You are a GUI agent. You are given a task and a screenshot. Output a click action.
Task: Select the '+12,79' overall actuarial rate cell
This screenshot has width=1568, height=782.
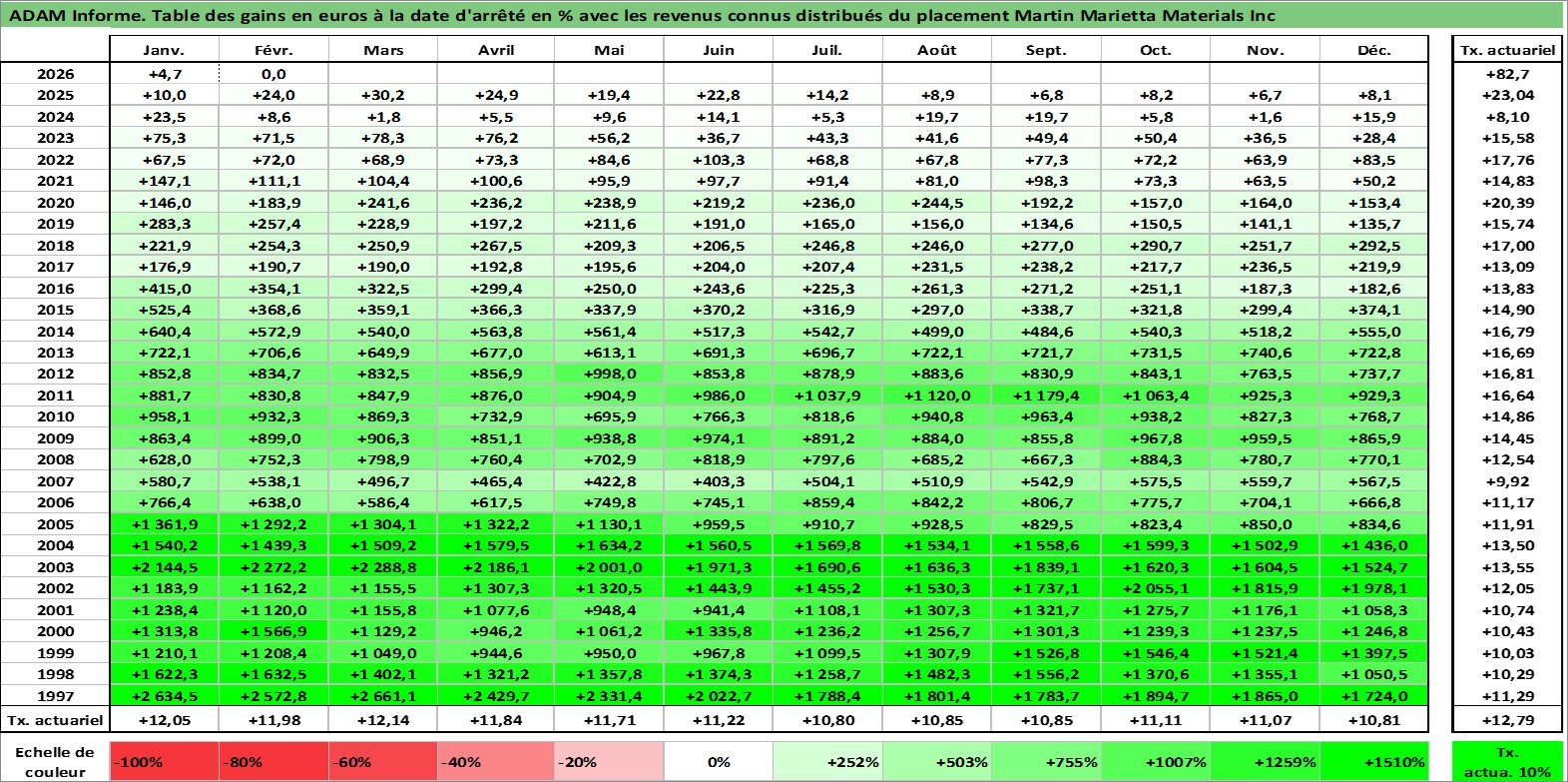pos(1507,720)
